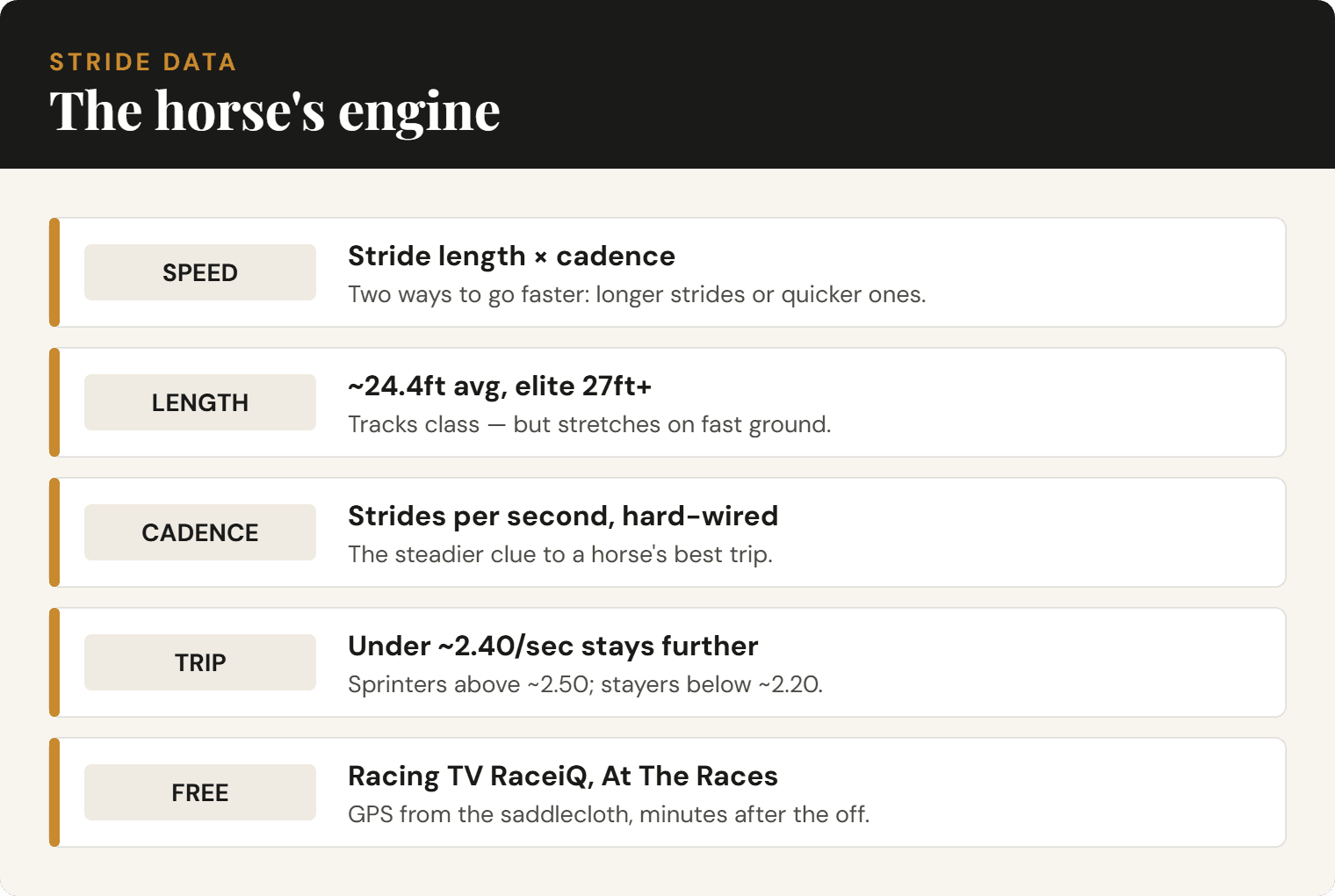Viewport: 1335px width, 896px height.
Task: Open 'Racing TV RaceiQ, At The Races'
Action: (x=563, y=777)
